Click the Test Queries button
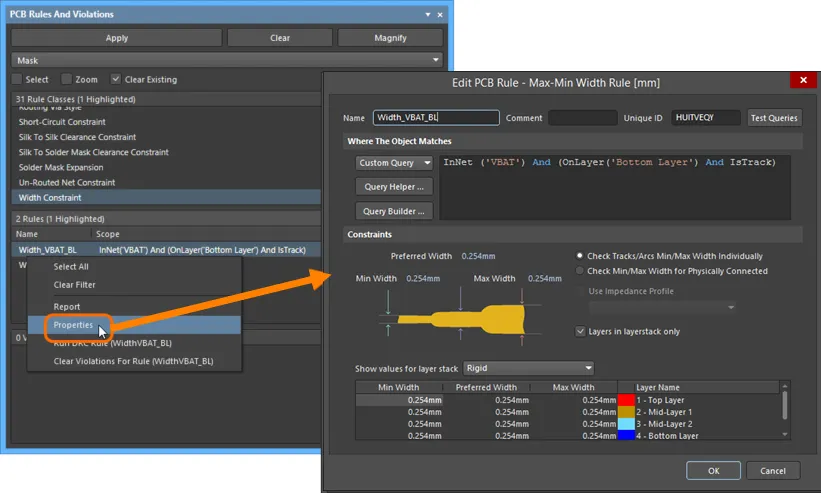Image resolution: width=821 pixels, height=493 pixels. [774, 118]
